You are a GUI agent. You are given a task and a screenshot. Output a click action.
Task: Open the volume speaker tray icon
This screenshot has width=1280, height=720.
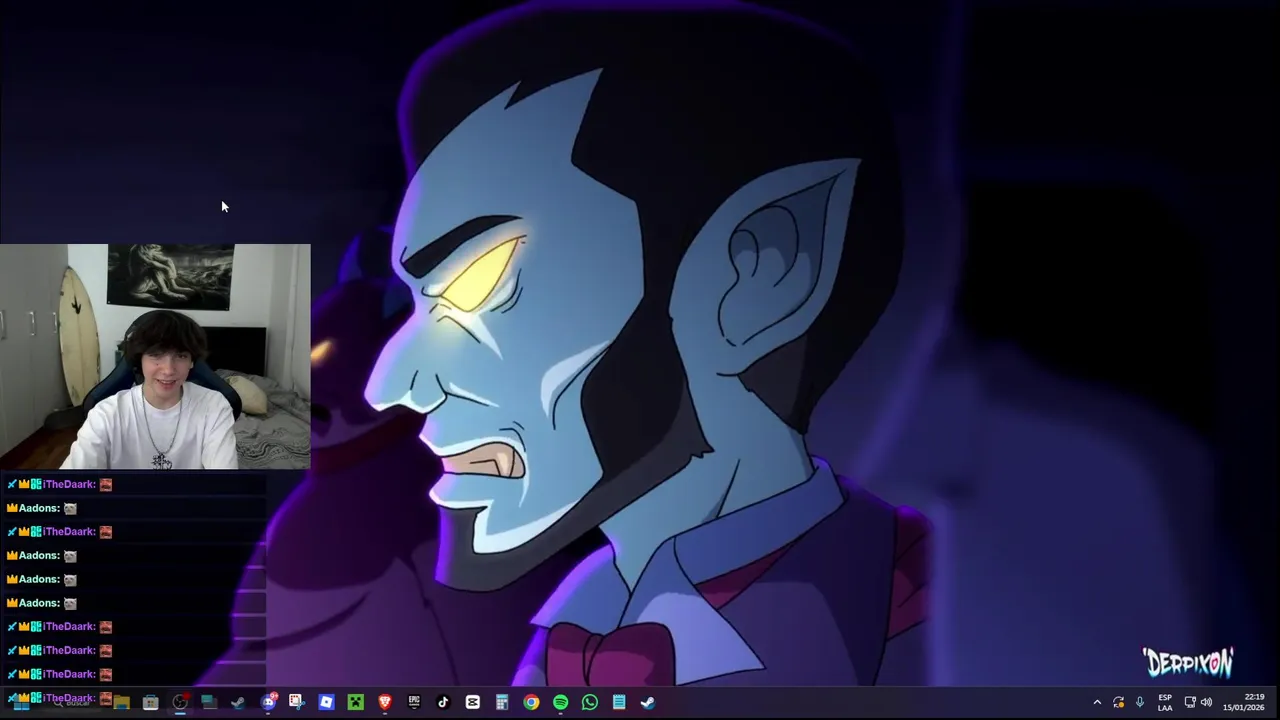[x=1206, y=702]
